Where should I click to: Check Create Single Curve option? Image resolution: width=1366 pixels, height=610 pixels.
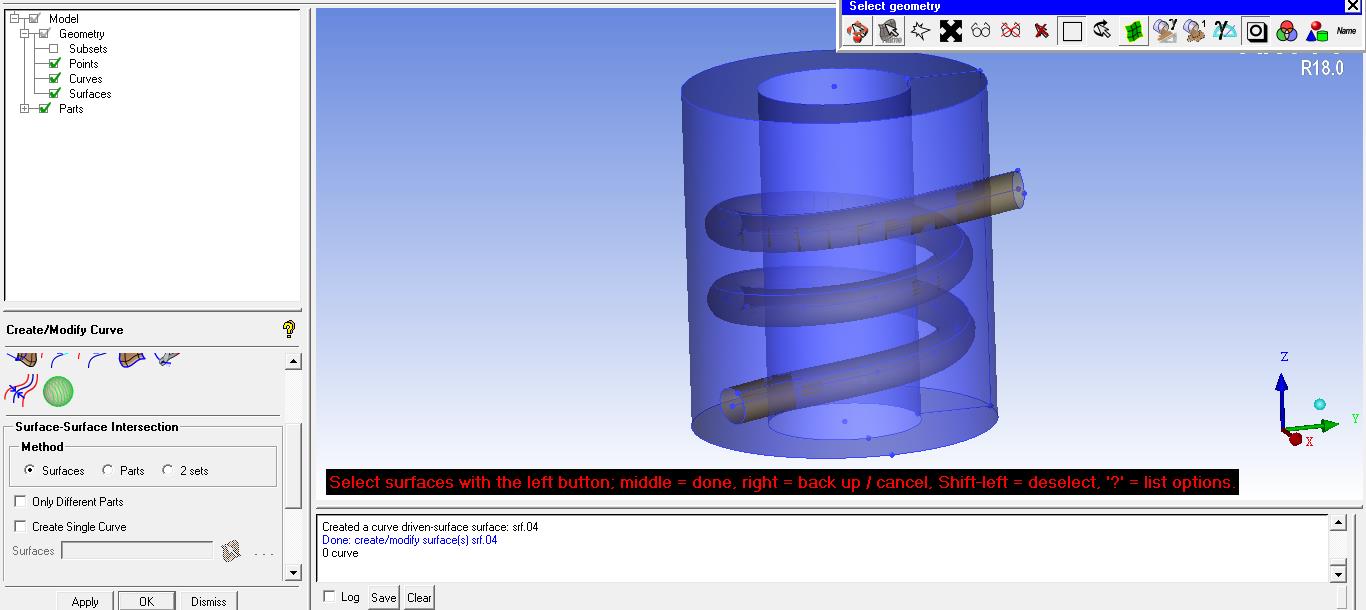19,527
